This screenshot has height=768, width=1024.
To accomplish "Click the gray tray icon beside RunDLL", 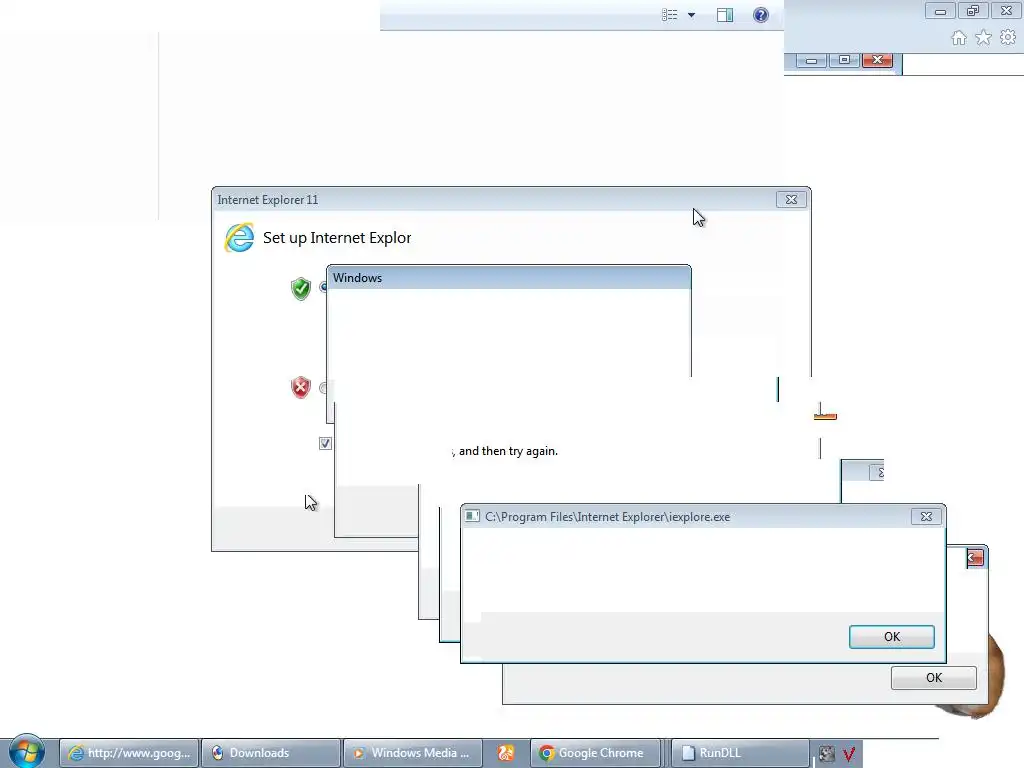I will coord(827,754).
